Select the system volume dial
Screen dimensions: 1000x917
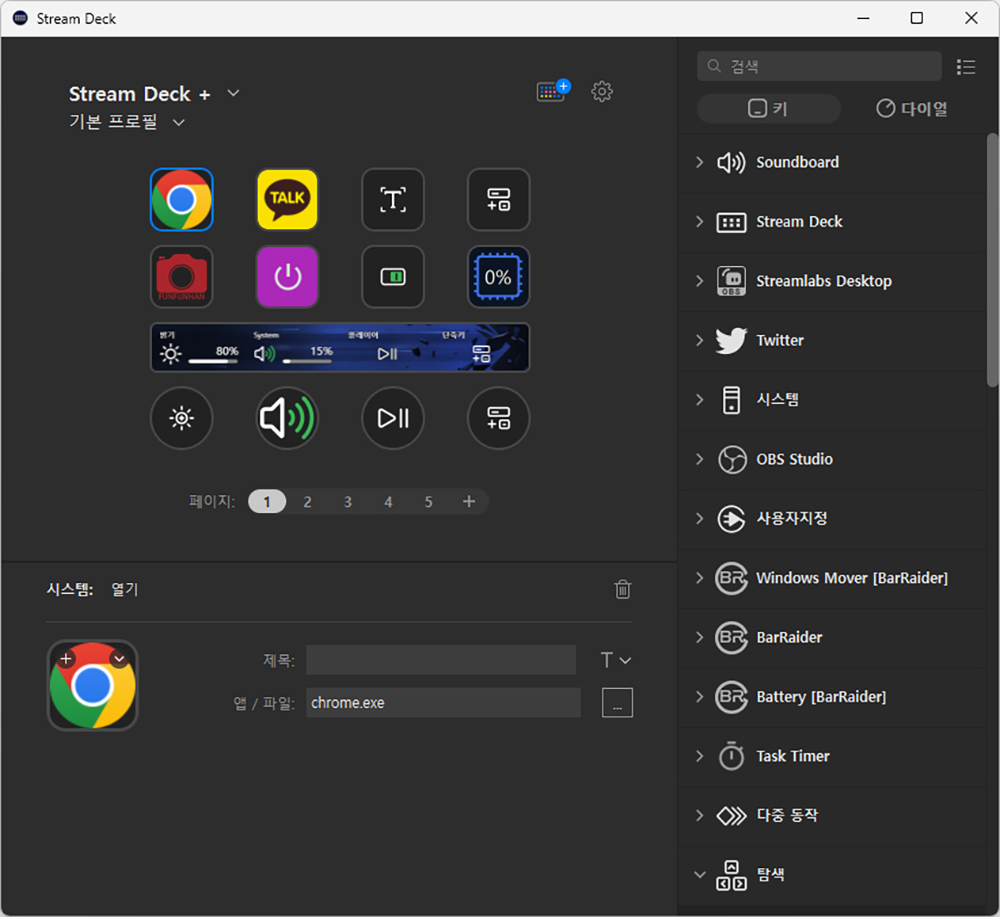tap(288, 418)
